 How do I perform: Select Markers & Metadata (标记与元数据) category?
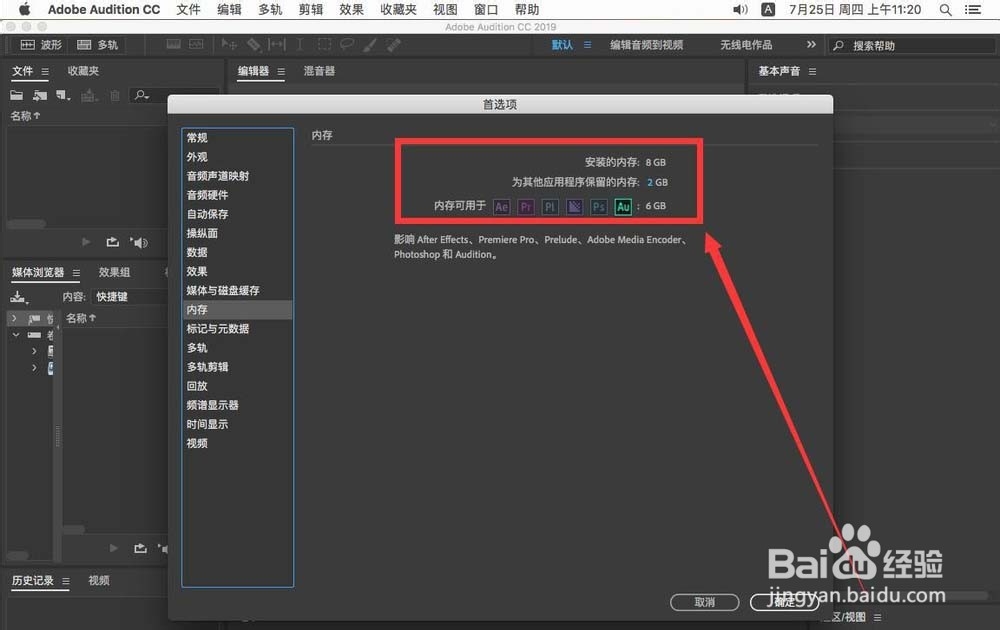tap(237, 328)
